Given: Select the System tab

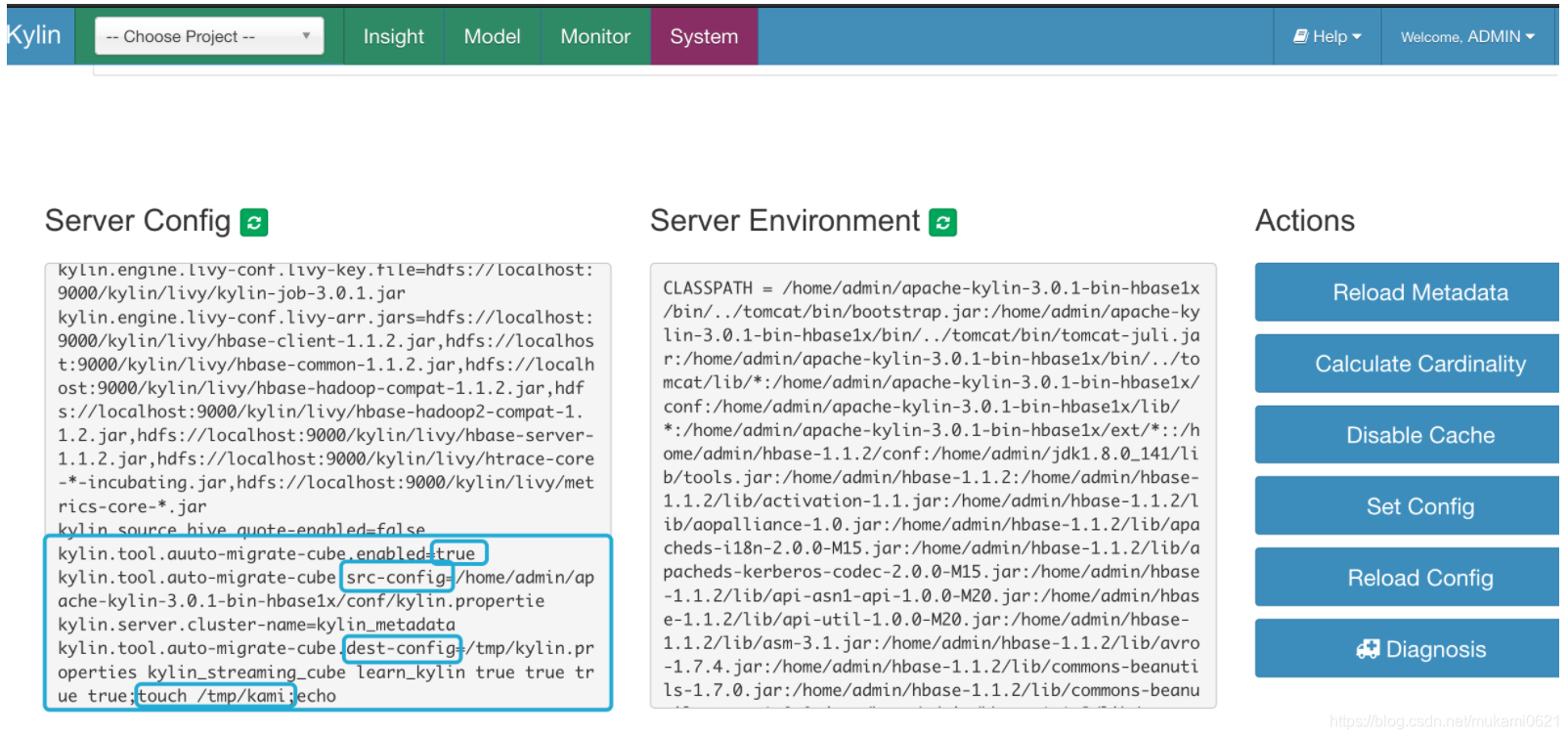Looking at the screenshot, I should pyautogui.click(x=704, y=36).
